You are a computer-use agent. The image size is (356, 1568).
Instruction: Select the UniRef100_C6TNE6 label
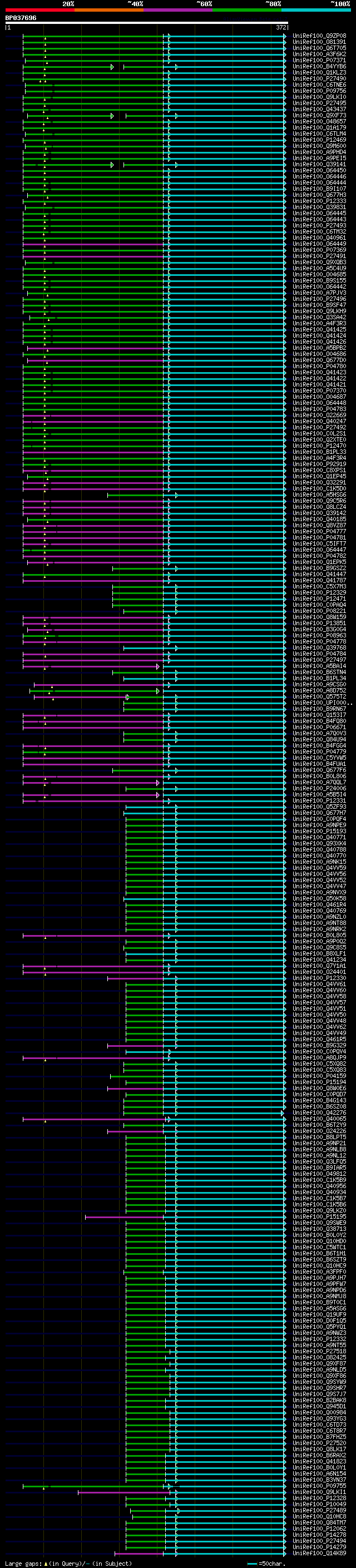(319, 85)
